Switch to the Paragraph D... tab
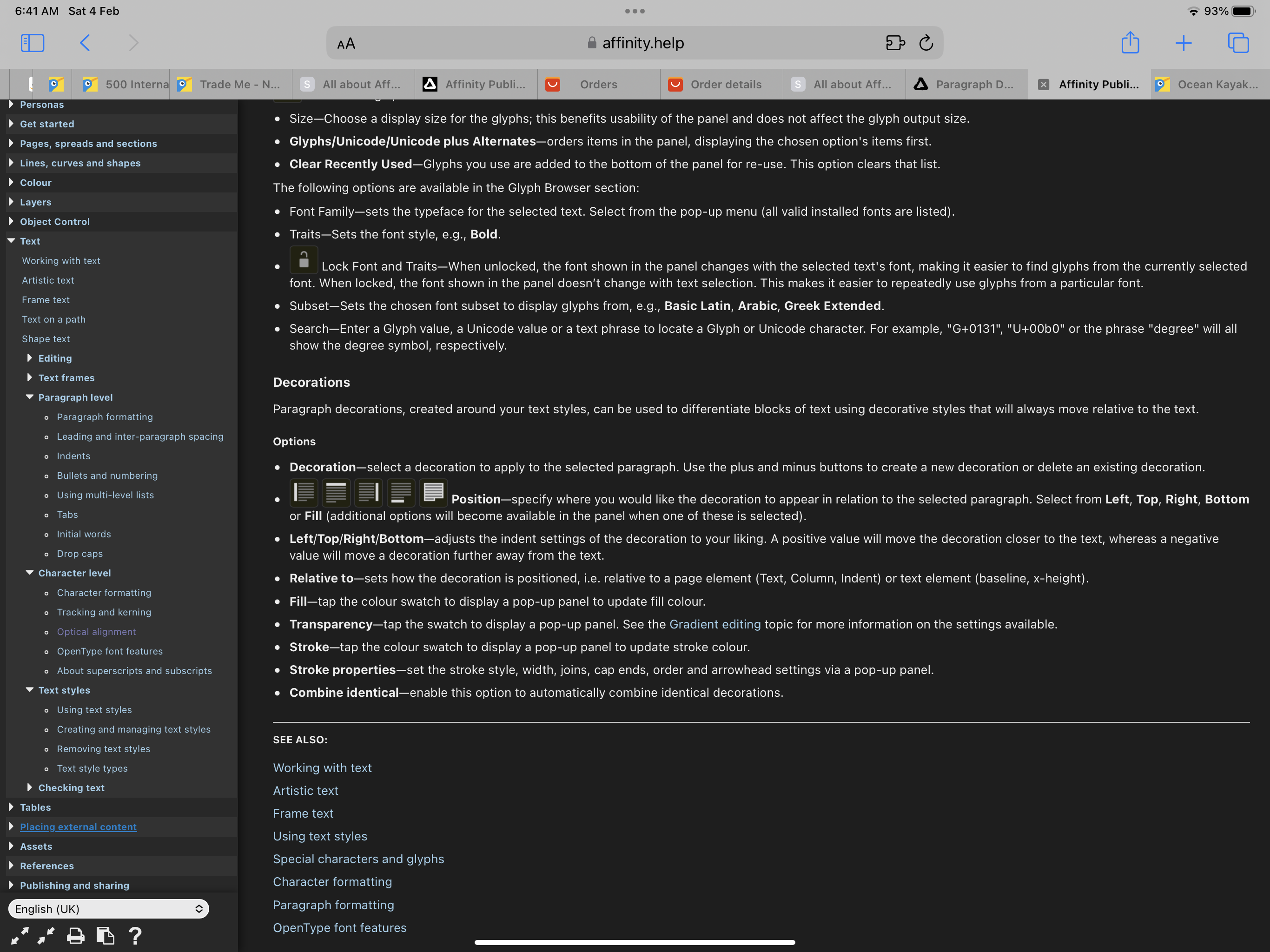 pyautogui.click(x=967, y=85)
